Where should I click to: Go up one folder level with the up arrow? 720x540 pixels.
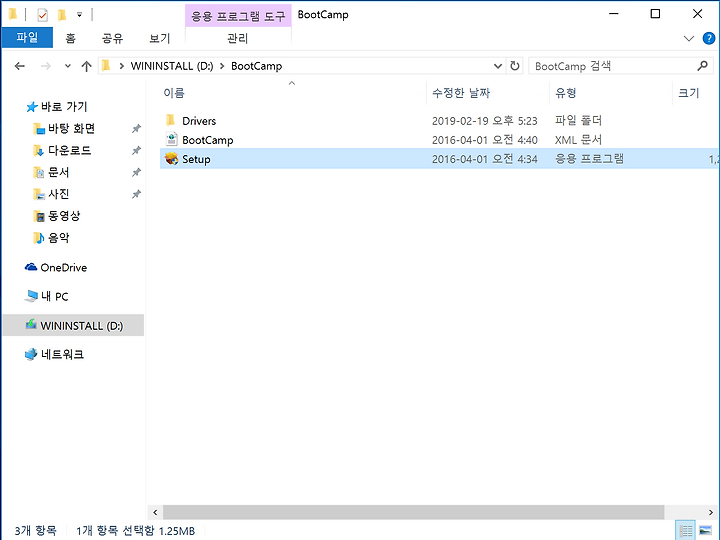click(x=86, y=66)
